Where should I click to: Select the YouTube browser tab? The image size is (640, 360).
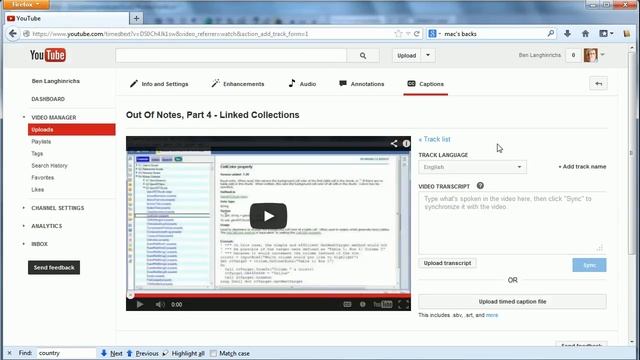point(67,18)
